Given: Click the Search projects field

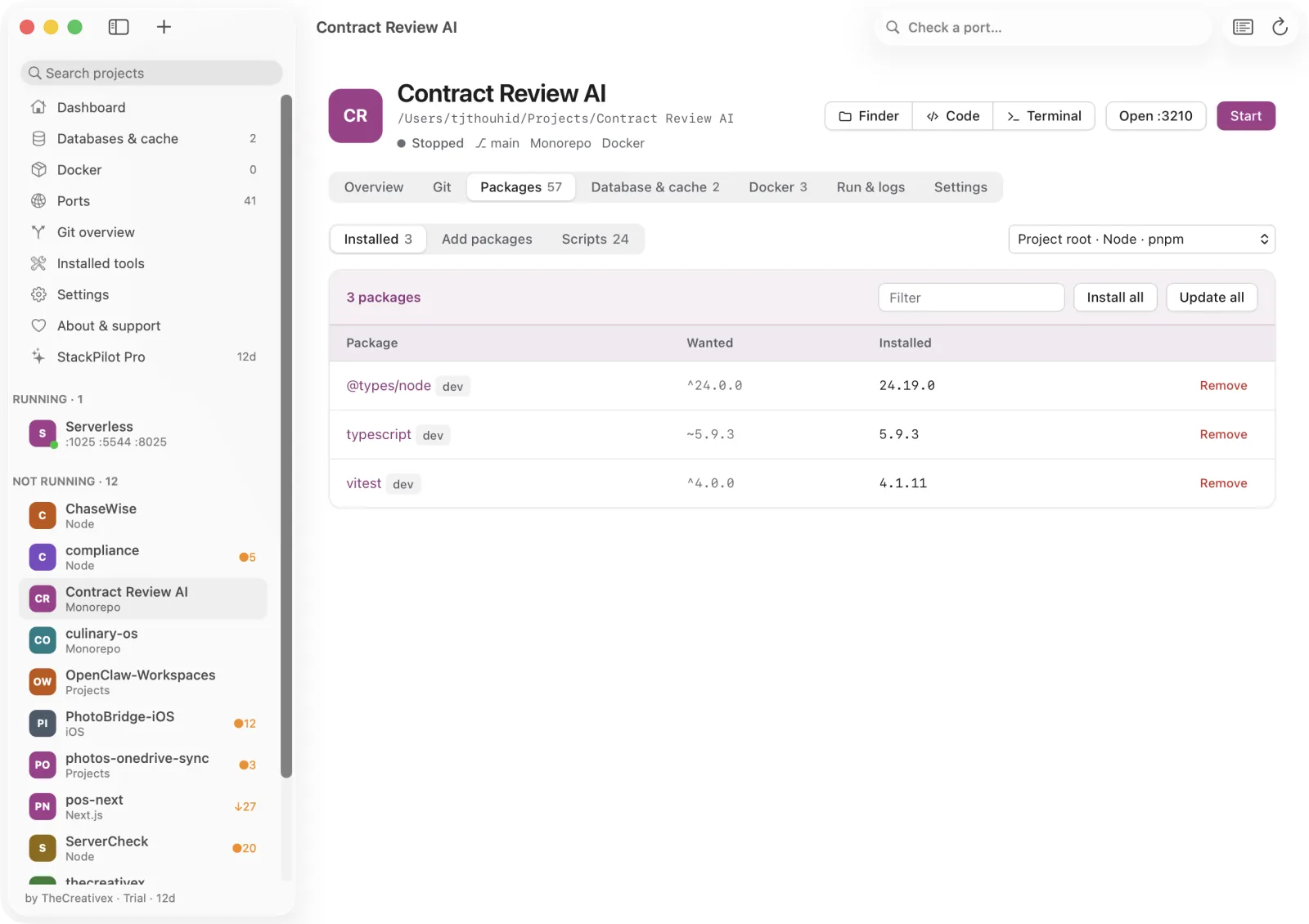Looking at the screenshot, I should tap(151, 73).
